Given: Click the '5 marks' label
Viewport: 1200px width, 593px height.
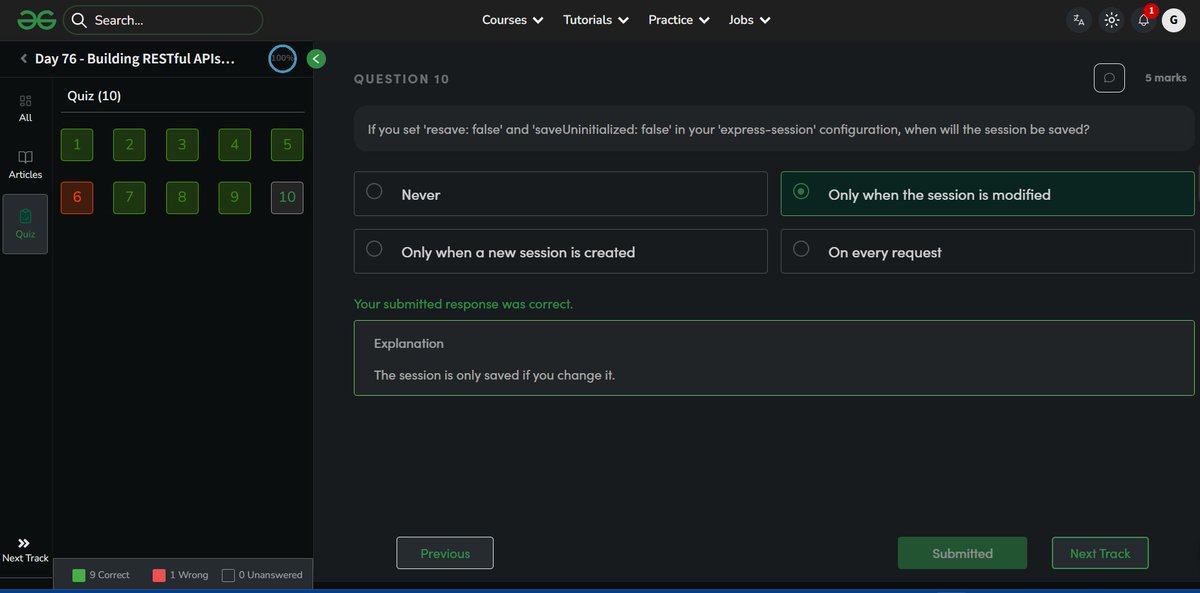Looking at the screenshot, I should (x=1166, y=78).
